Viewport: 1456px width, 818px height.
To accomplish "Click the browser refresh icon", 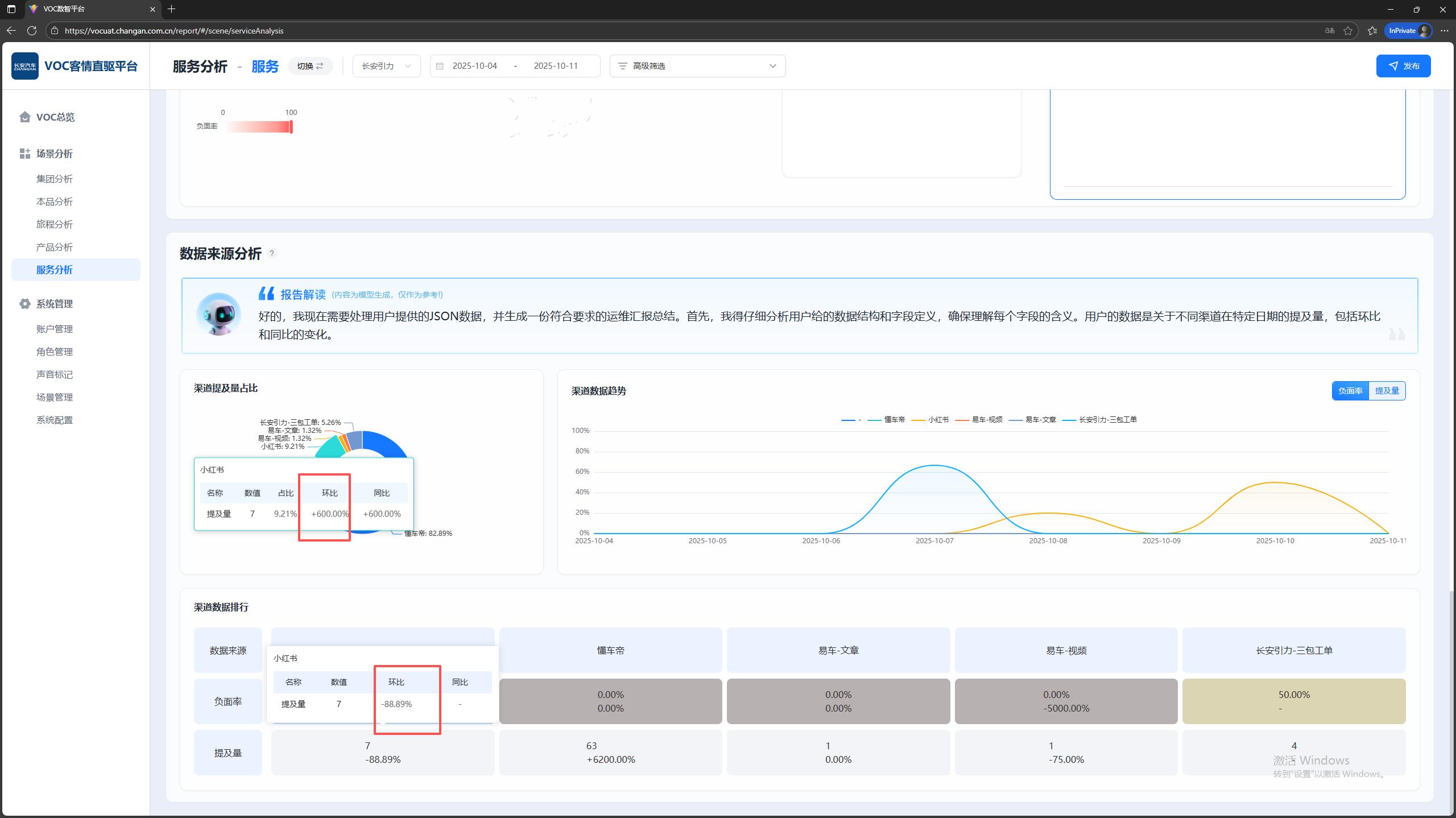I will 32,31.
